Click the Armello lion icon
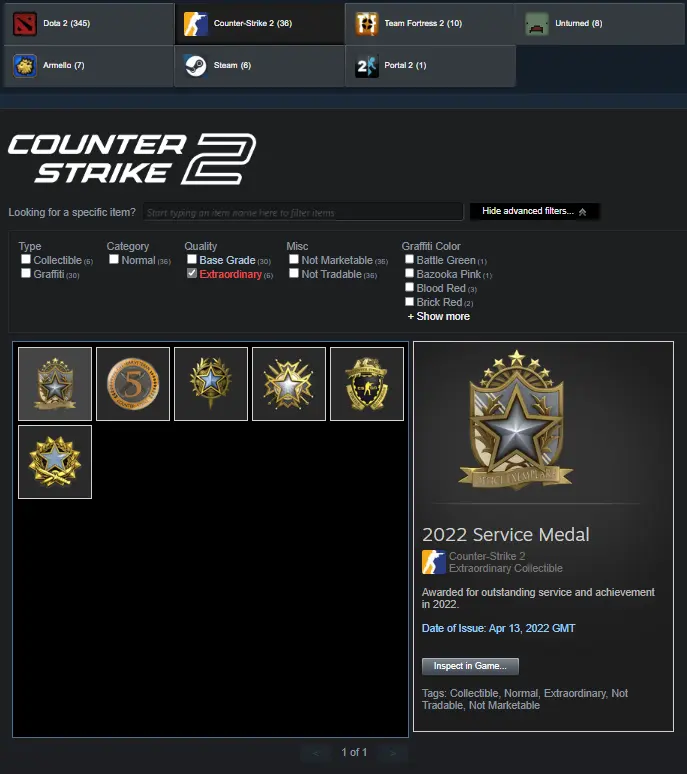 25,65
